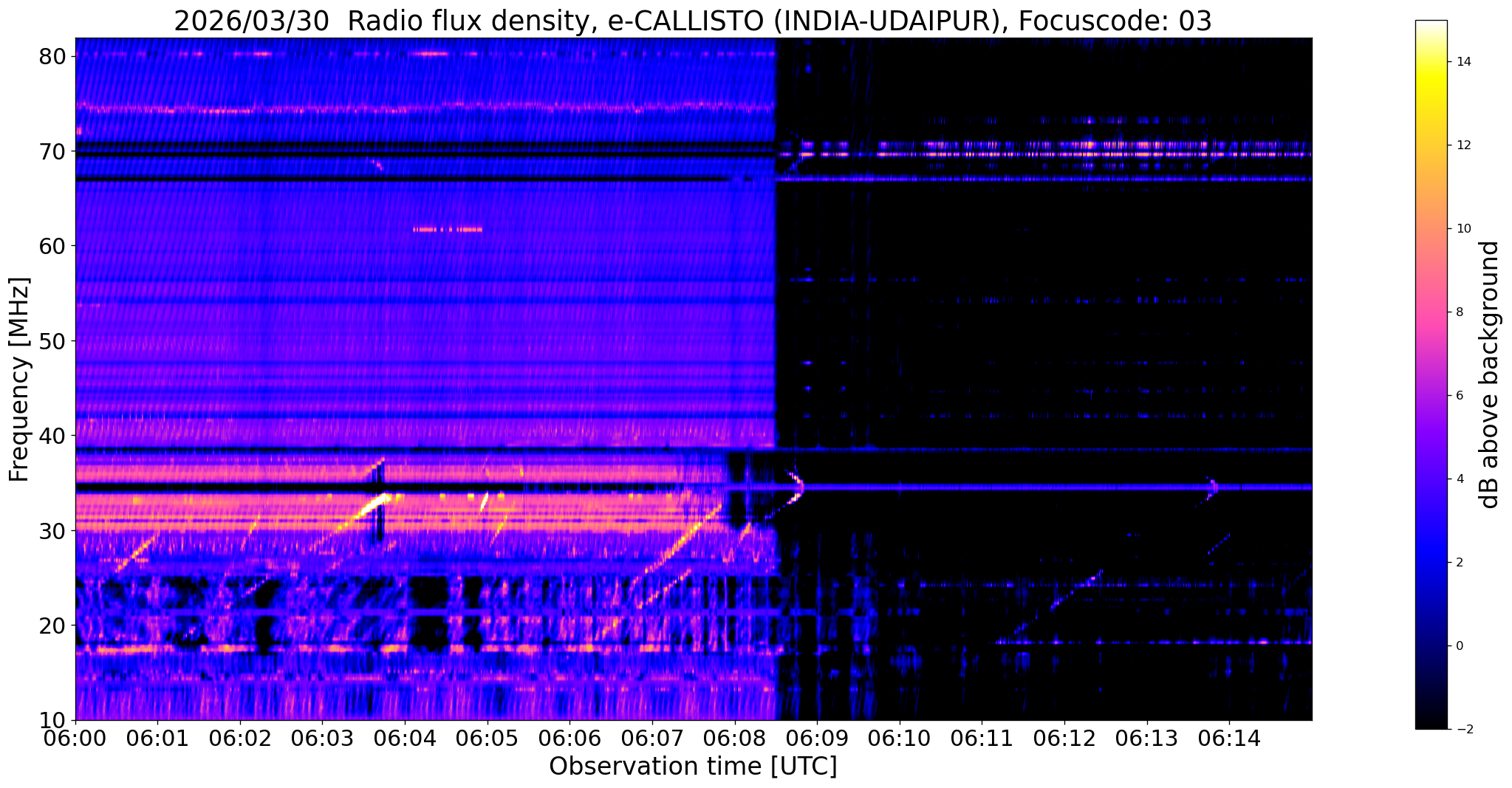Click the arrow-shaped burst near 06:08:45 at 35 MHz
Screen dimensions: 1512x788
(796, 486)
